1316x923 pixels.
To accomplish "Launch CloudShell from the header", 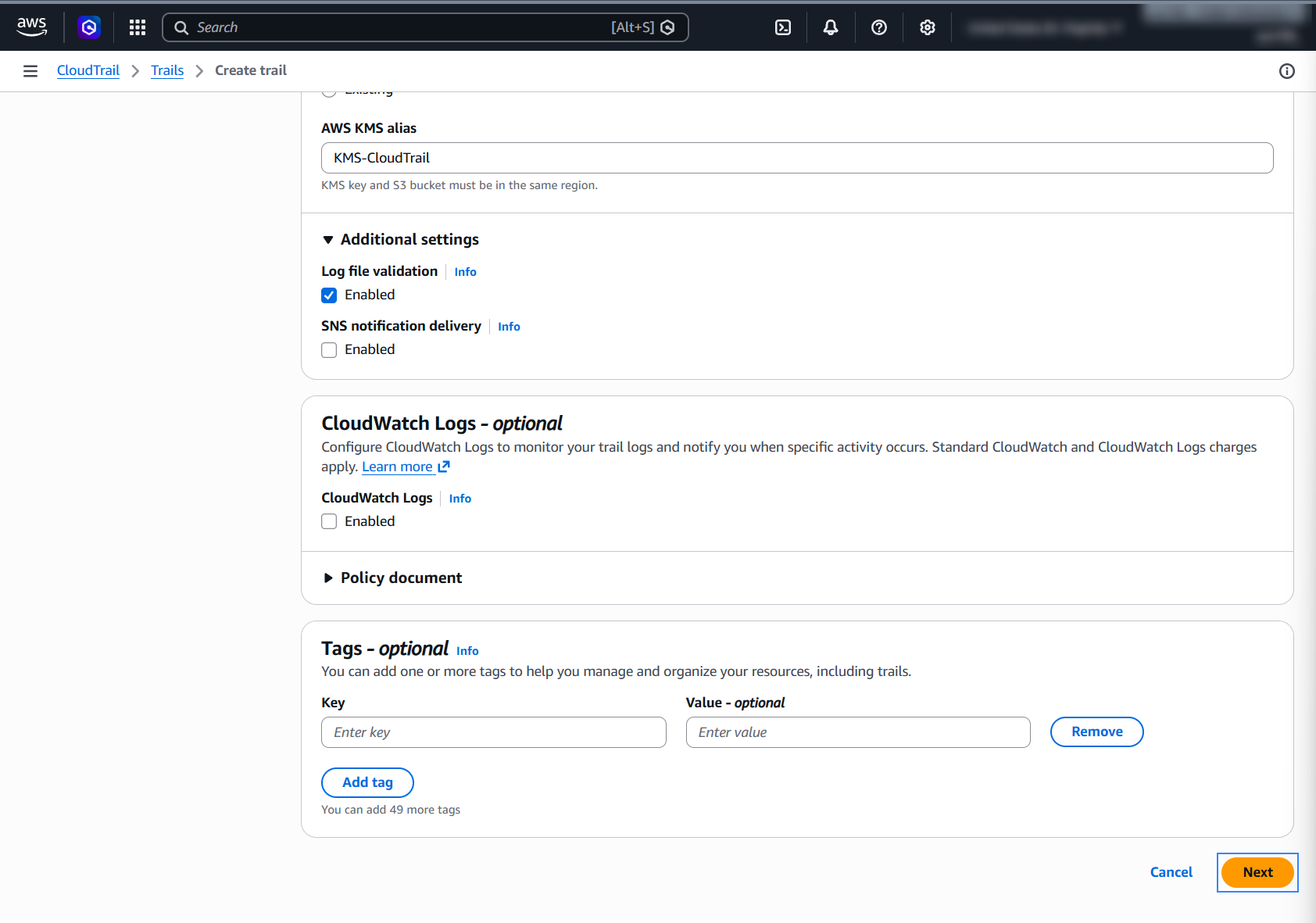I will (x=783, y=27).
